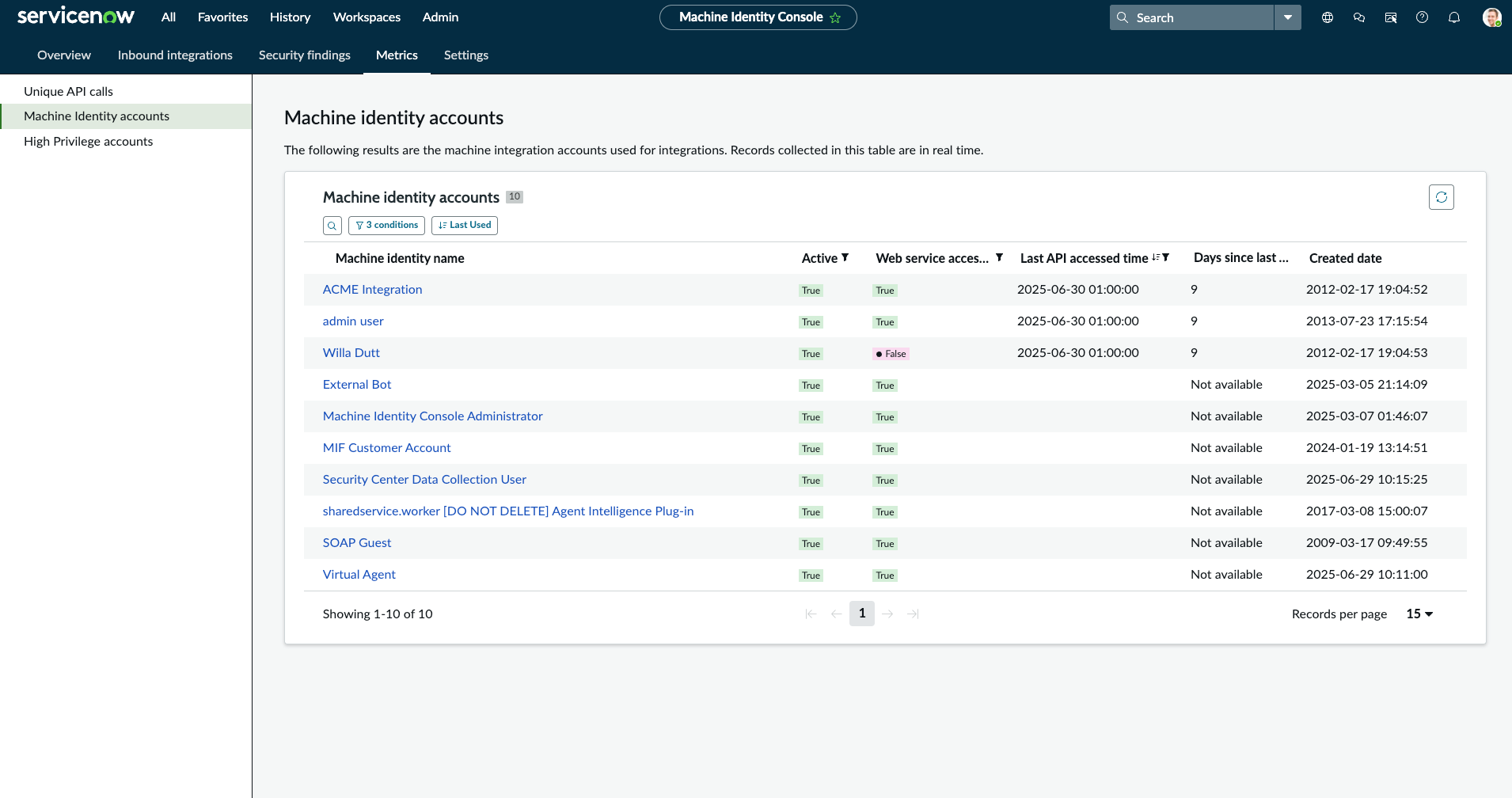Image resolution: width=1512 pixels, height=798 pixels.
Task: Filter the Web service access column
Action: (999, 257)
